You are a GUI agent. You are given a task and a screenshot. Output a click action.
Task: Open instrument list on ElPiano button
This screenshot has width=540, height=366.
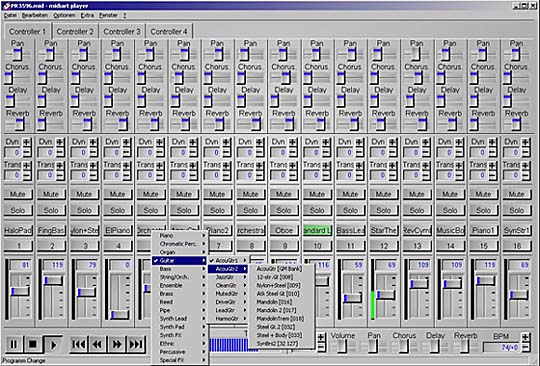click(118, 230)
